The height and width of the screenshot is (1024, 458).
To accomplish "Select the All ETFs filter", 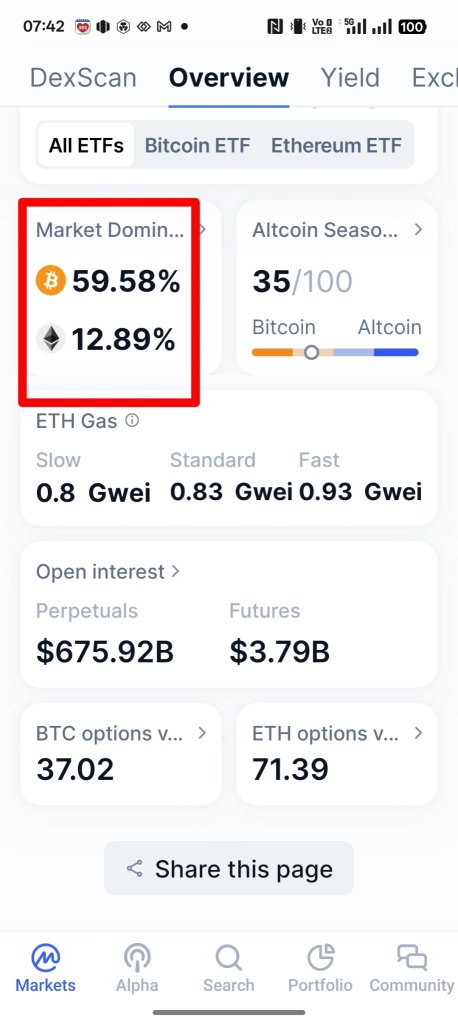I will pyautogui.click(x=86, y=145).
